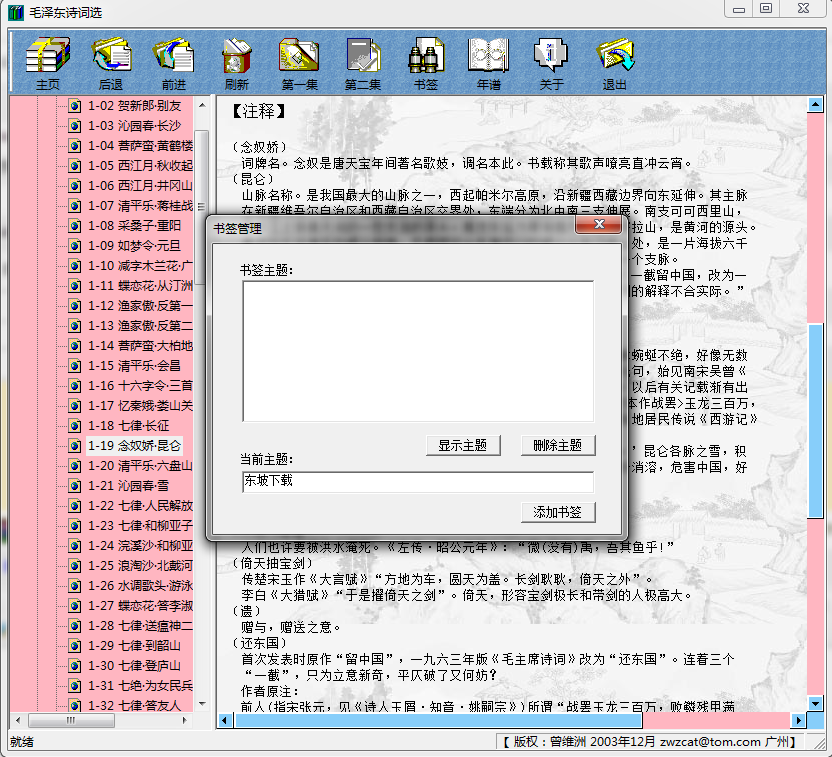Open the 主页 home toolbar icon

pyautogui.click(x=48, y=63)
